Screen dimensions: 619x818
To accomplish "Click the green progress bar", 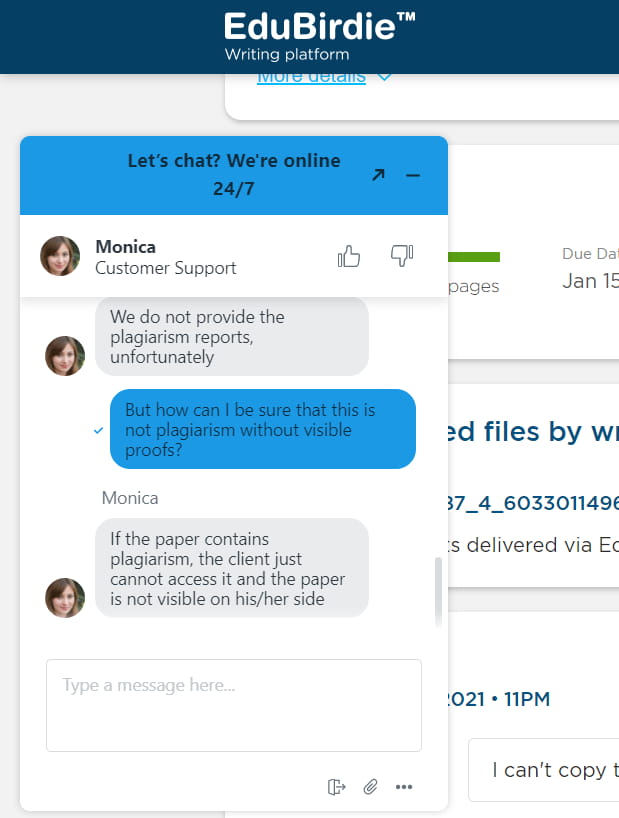I will pyautogui.click(x=474, y=257).
